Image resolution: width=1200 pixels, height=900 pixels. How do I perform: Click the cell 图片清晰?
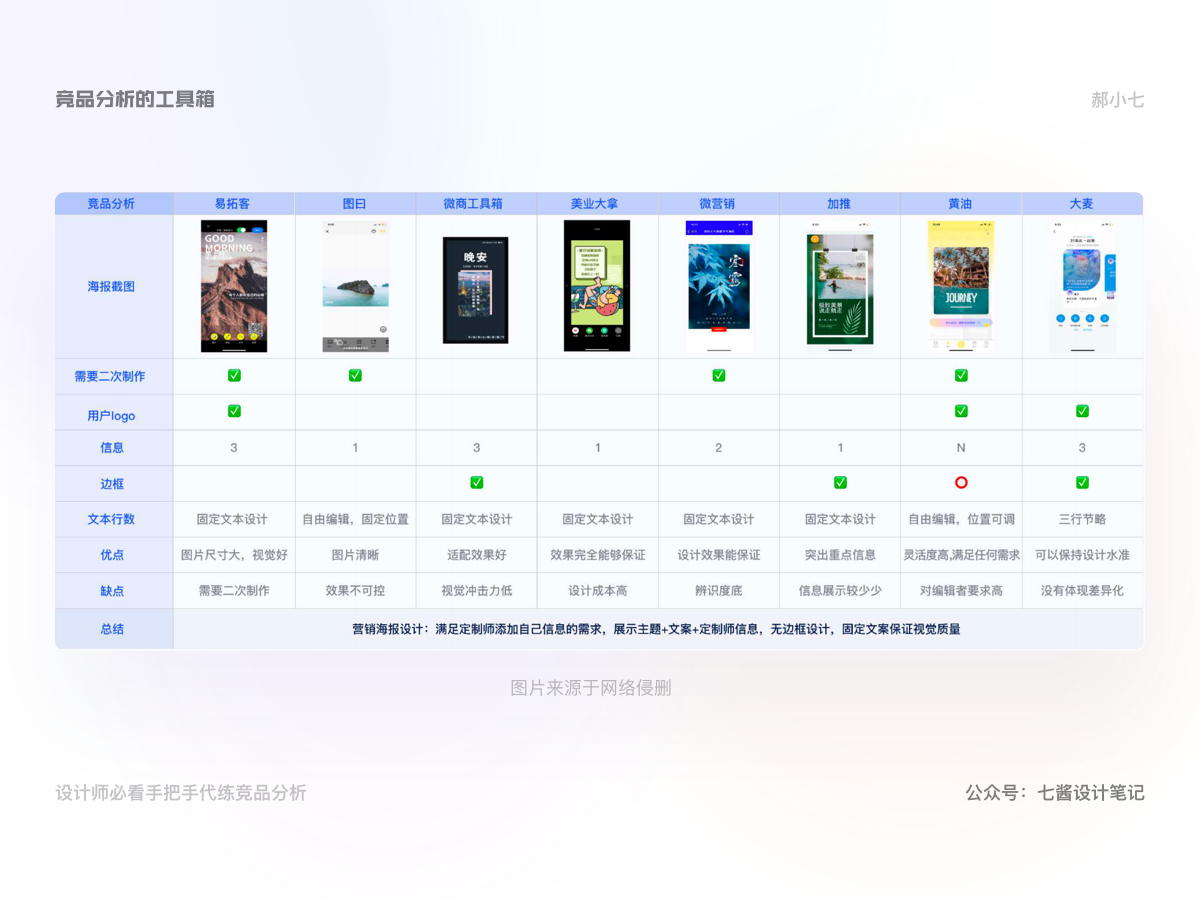(355, 555)
